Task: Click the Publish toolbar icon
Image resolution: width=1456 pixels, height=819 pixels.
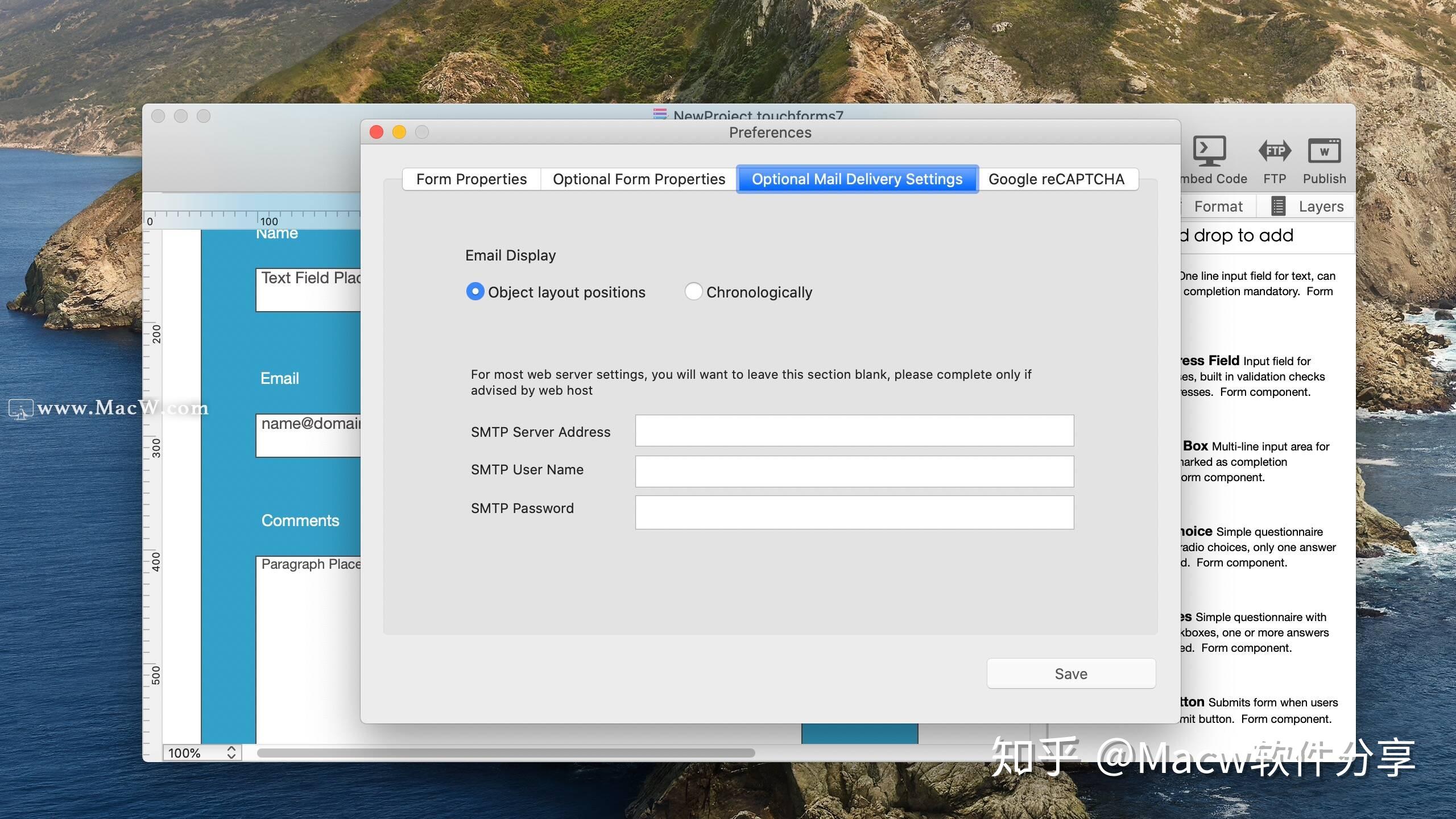Action: point(1324,151)
